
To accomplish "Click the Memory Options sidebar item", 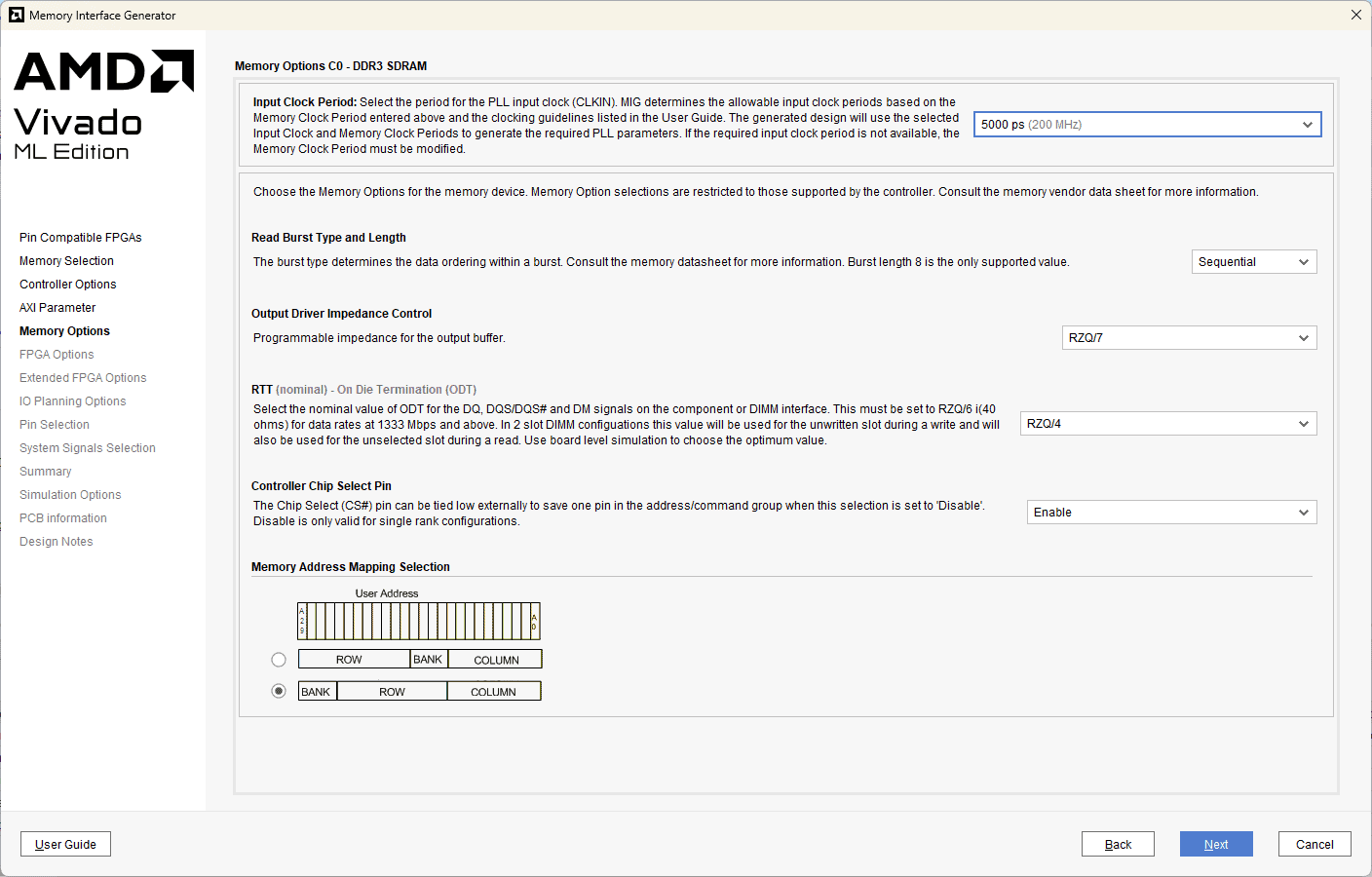I will (64, 331).
